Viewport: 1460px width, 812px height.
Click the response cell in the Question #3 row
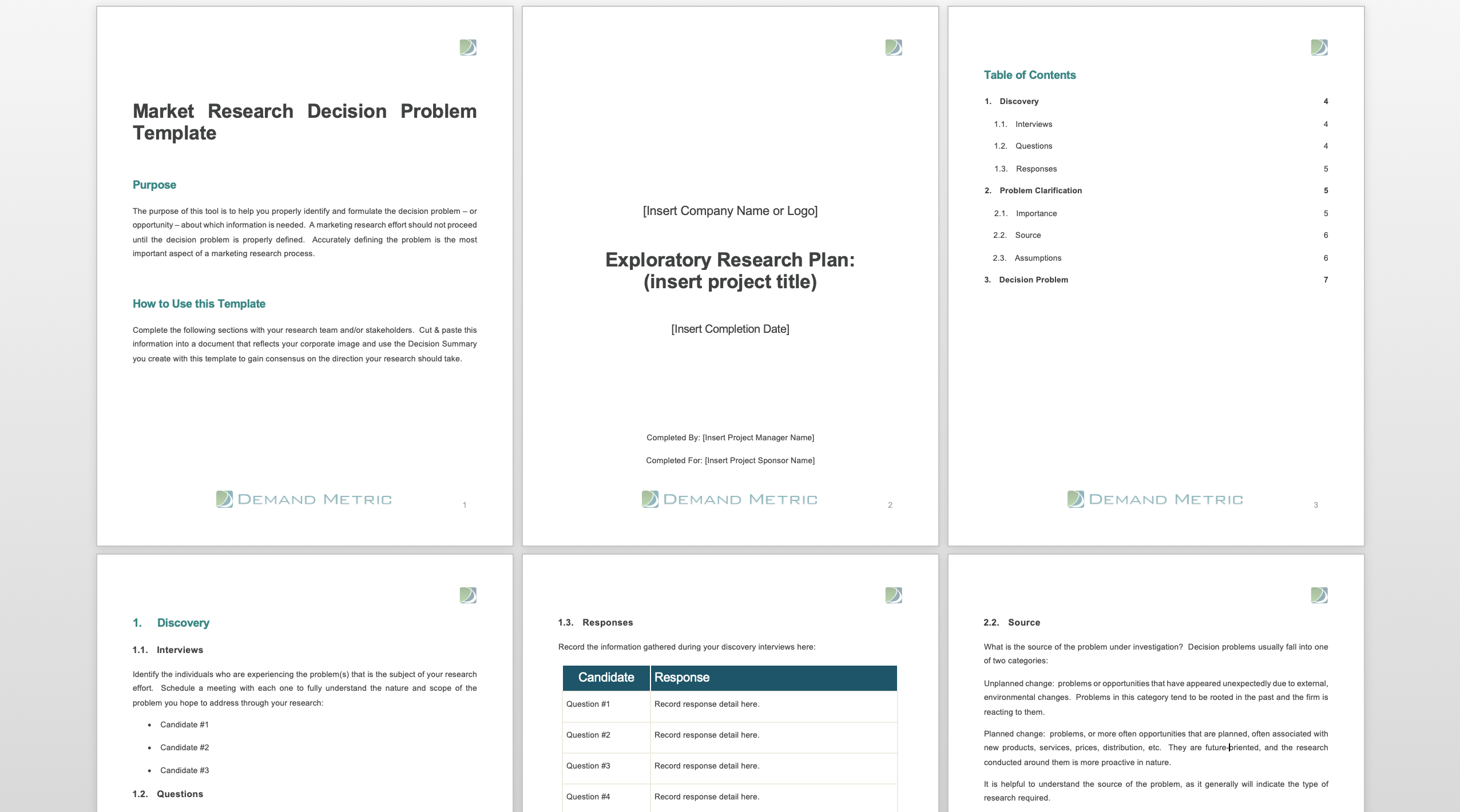tap(774, 768)
